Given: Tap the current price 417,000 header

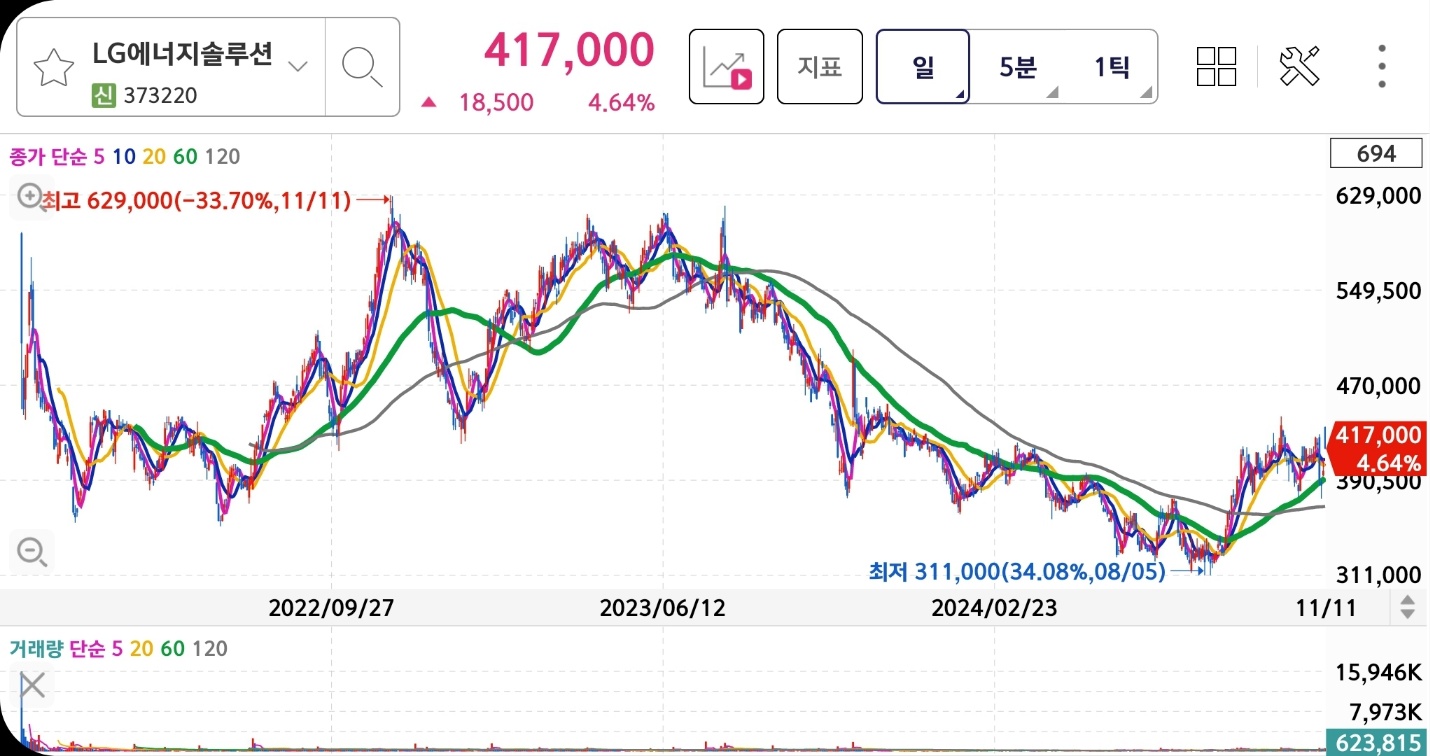Looking at the screenshot, I should [569, 50].
